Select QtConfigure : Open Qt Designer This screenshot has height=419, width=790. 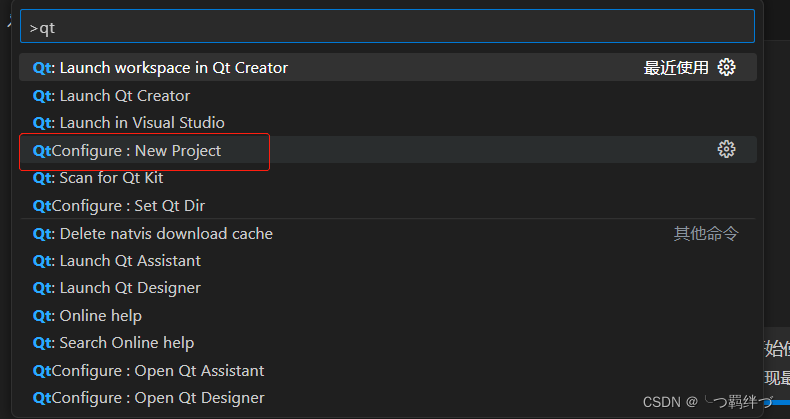387,398
